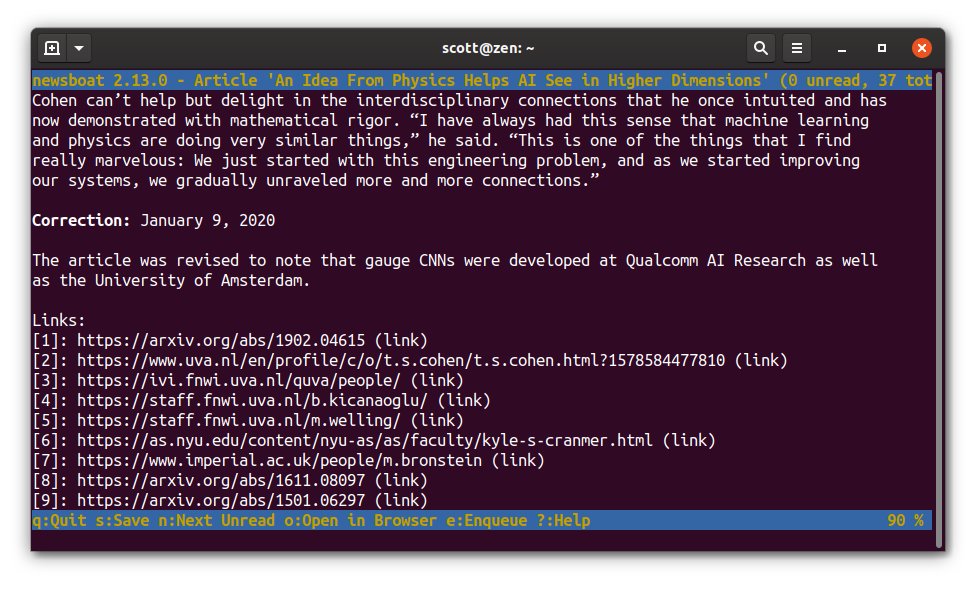
Task: Click the newsboat article title bar
Action: point(480,80)
